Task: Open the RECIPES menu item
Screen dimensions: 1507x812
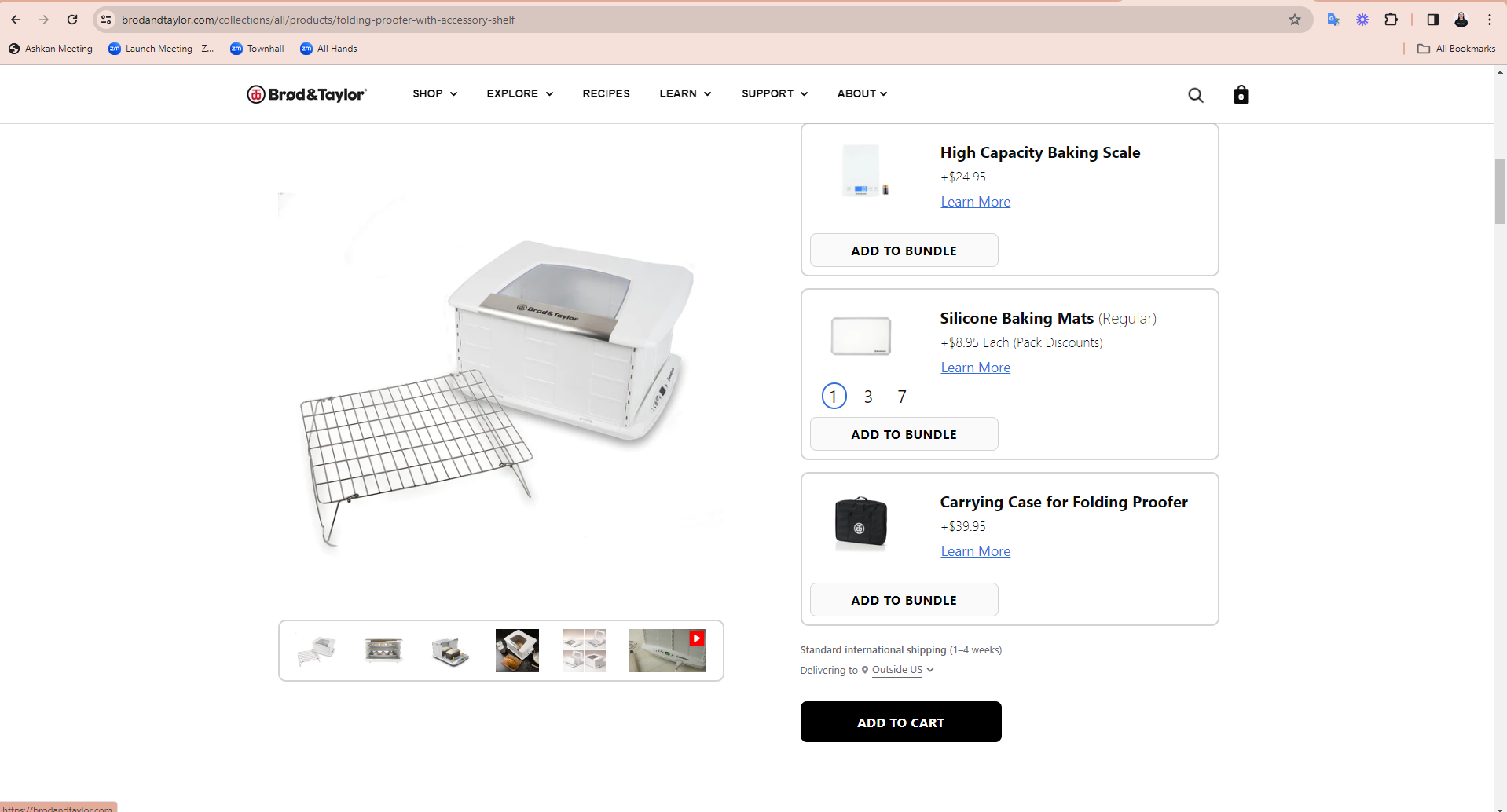Action: [x=606, y=93]
